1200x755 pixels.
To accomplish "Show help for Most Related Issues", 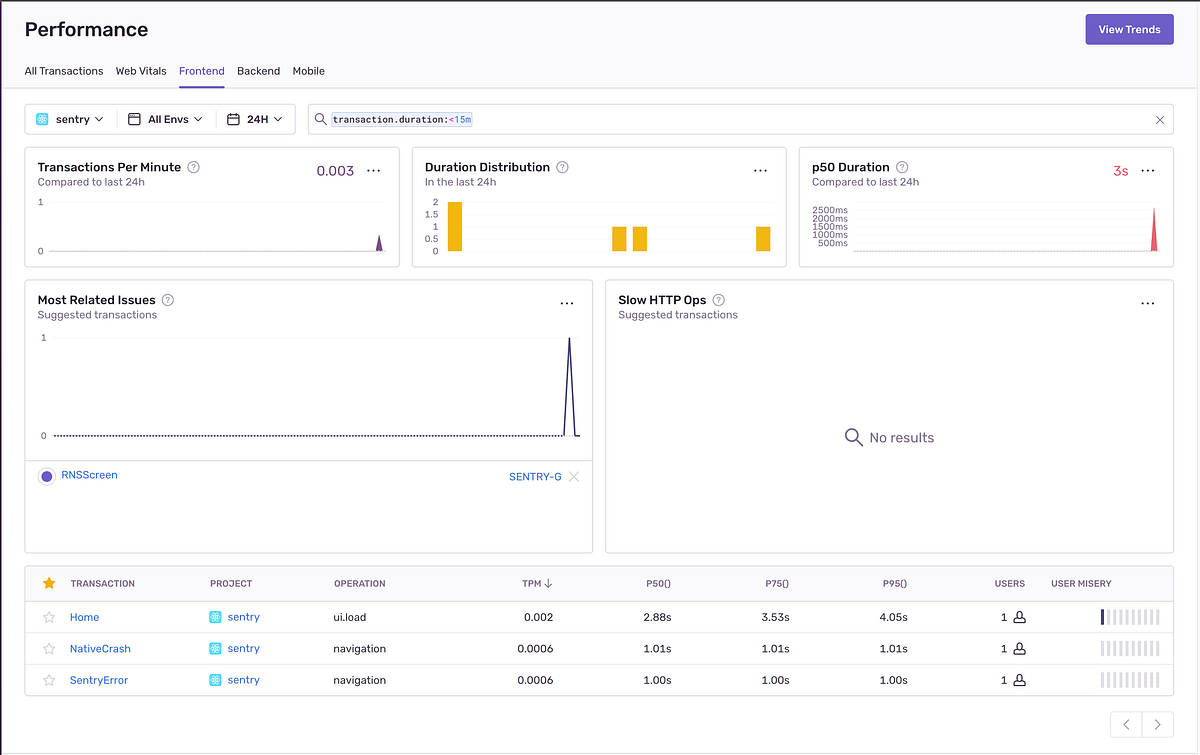I will pyautogui.click(x=168, y=300).
